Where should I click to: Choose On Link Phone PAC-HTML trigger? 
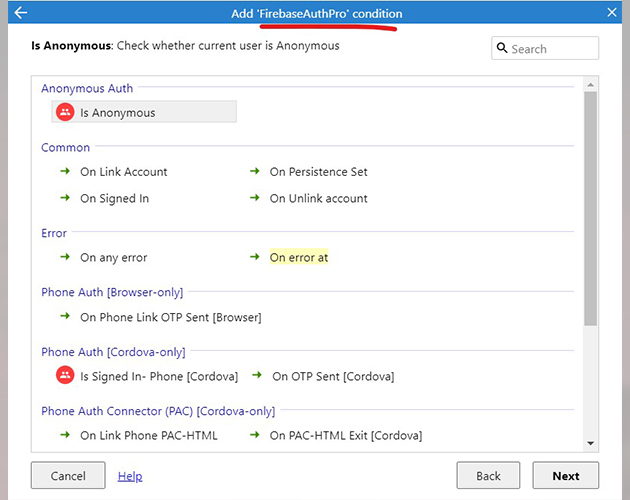[148, 436]
